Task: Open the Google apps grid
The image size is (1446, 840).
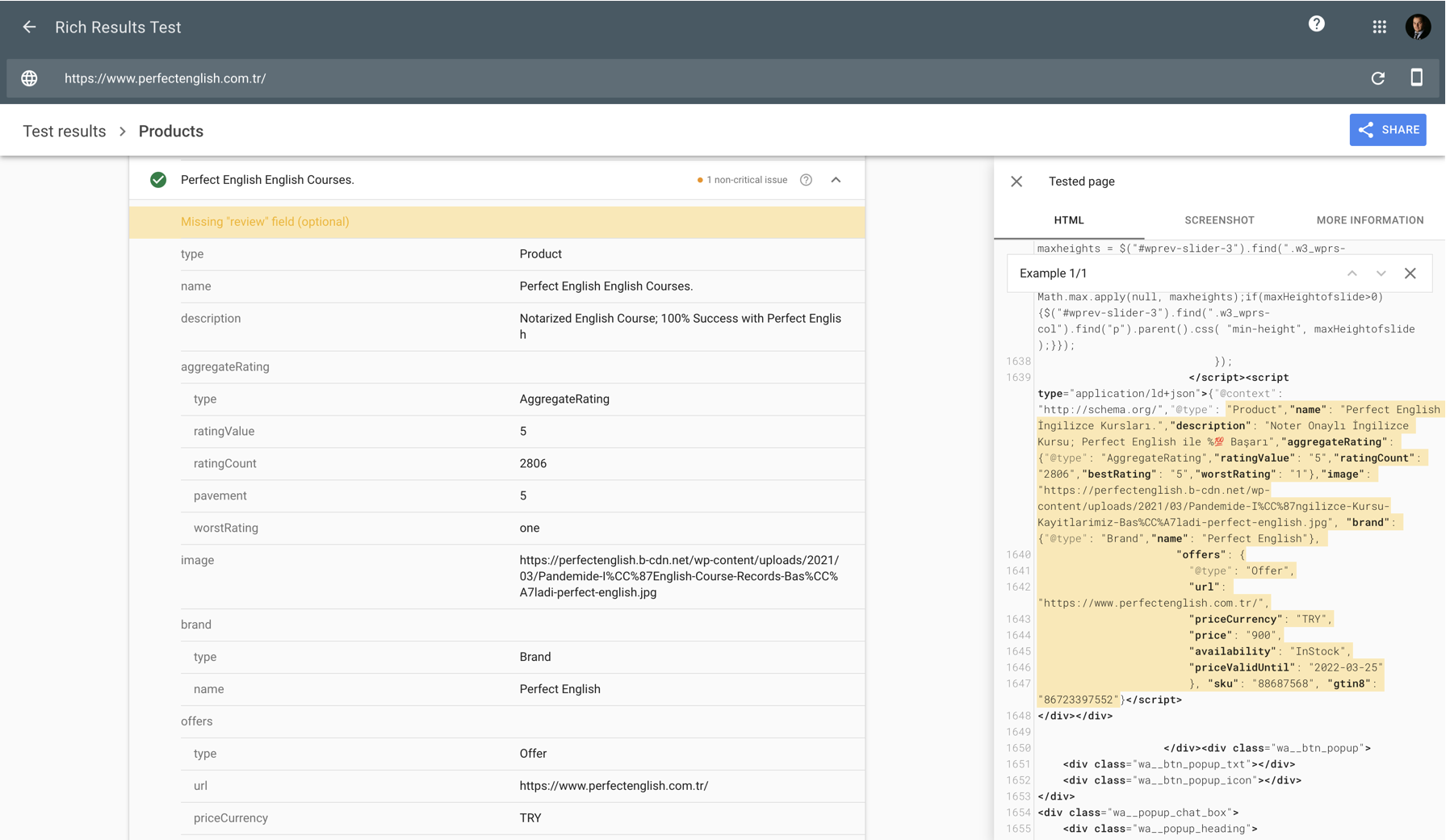Action: click(x=1379, y=27)
